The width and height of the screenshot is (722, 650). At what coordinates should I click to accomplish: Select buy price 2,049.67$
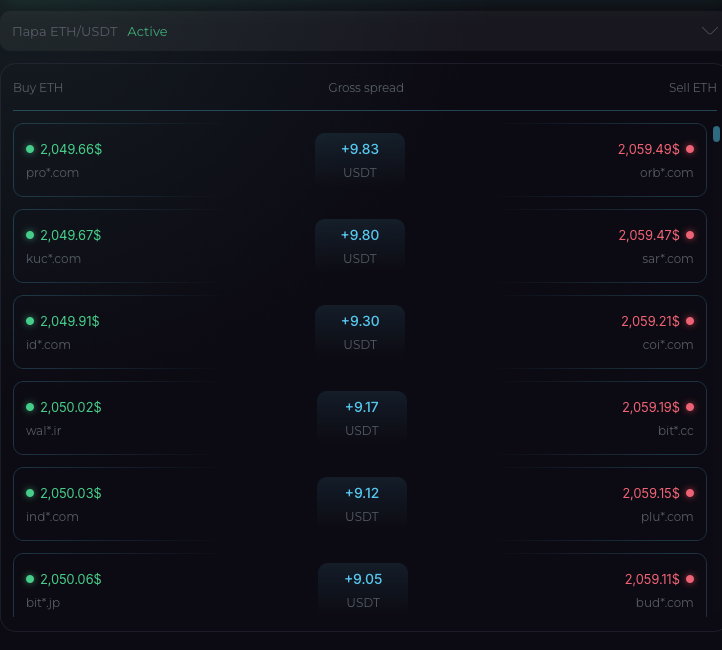pos(70,235)
